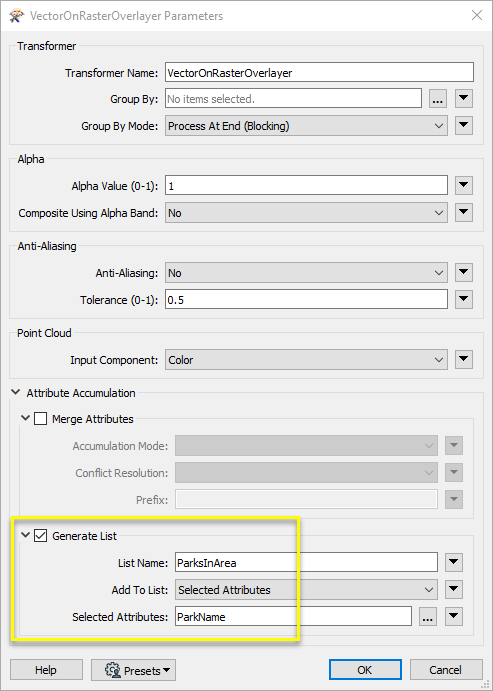Open Composite Using Alpha Band dropdown
Viewport: 493px width, 691px height.
pyautogui.click(x=306, y=213)
